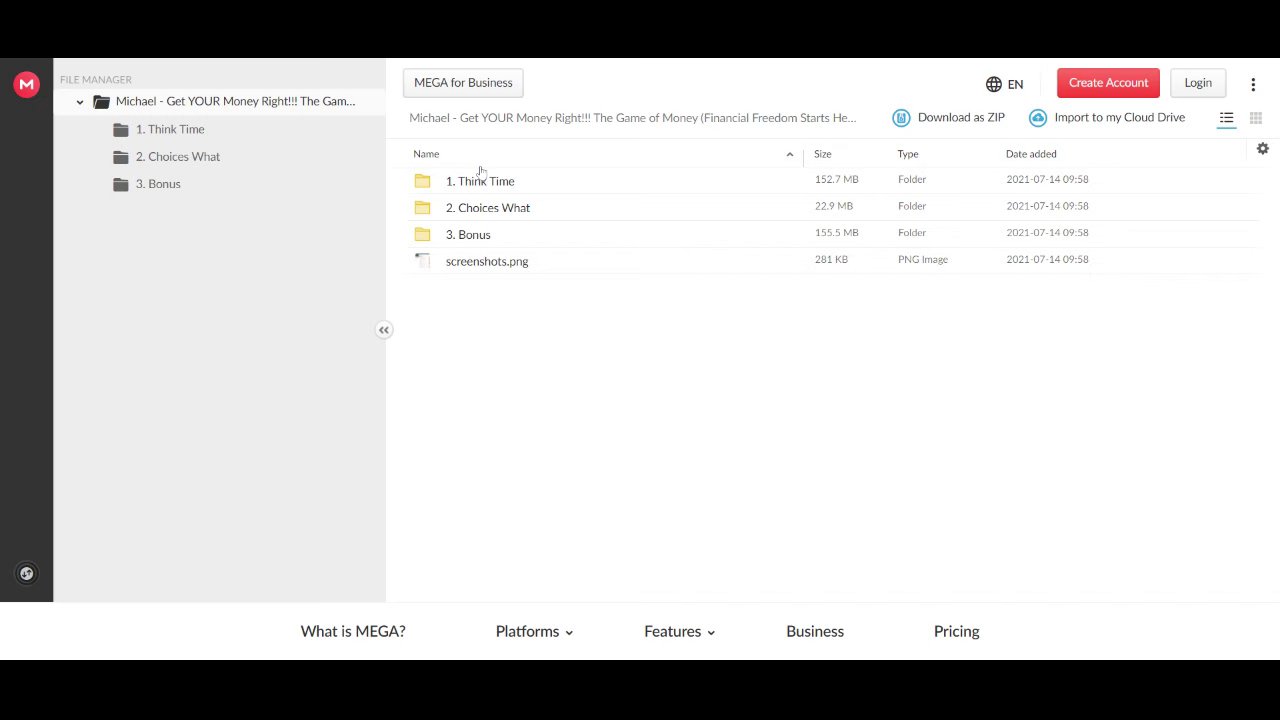Click the folder breadcrumb path text

click(633, 118)
